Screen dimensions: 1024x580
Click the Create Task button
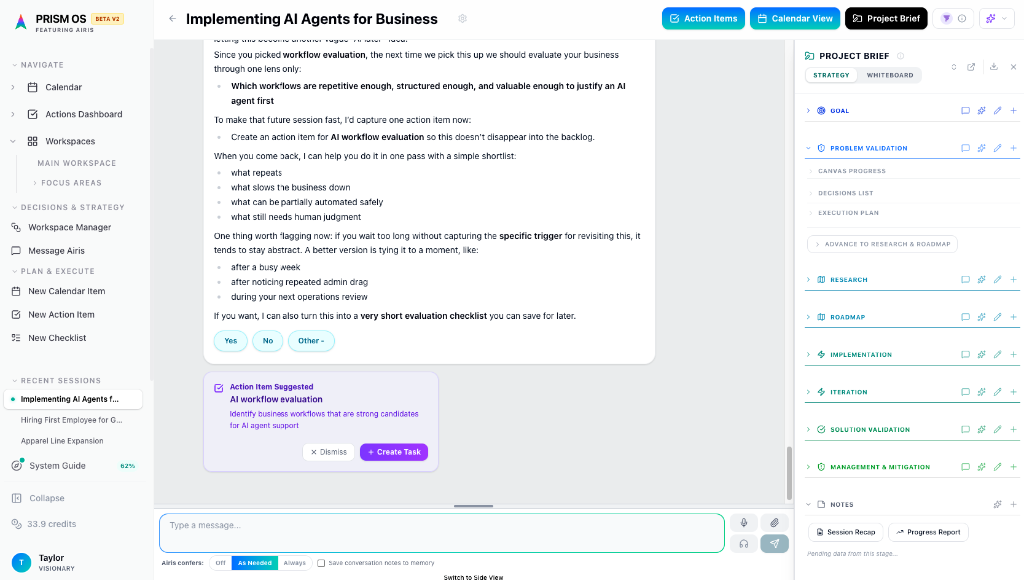point(394,452)
